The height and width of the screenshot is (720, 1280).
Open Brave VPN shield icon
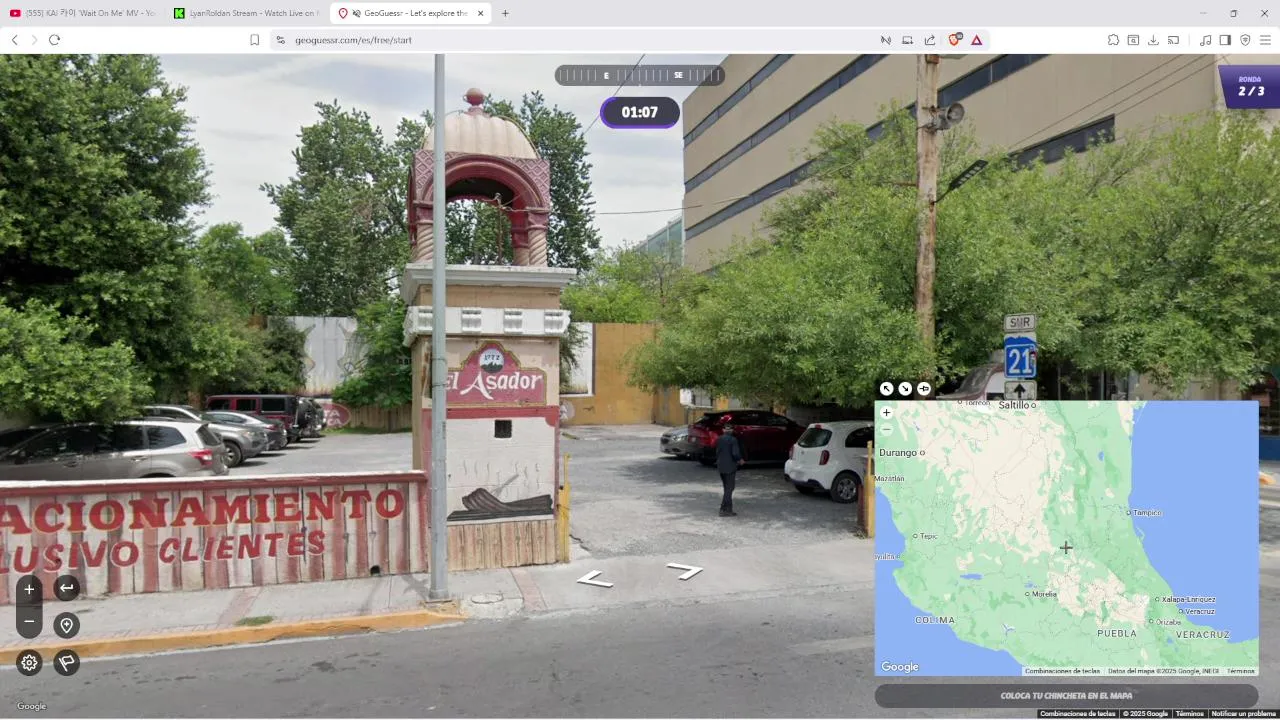click(1245, 40)
